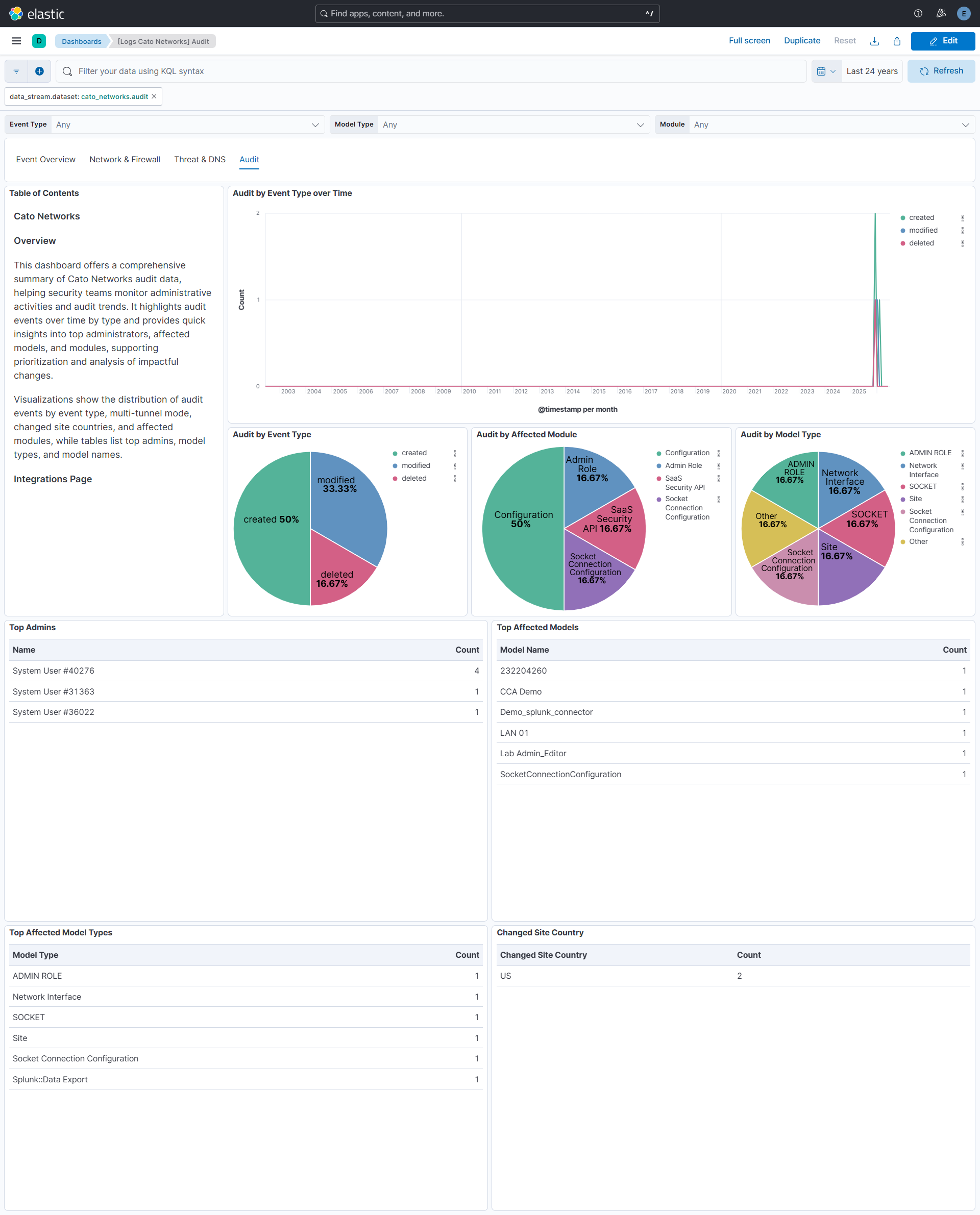Add a filter with the plus icon
The image size is (980, 1215).
[39, 71]
